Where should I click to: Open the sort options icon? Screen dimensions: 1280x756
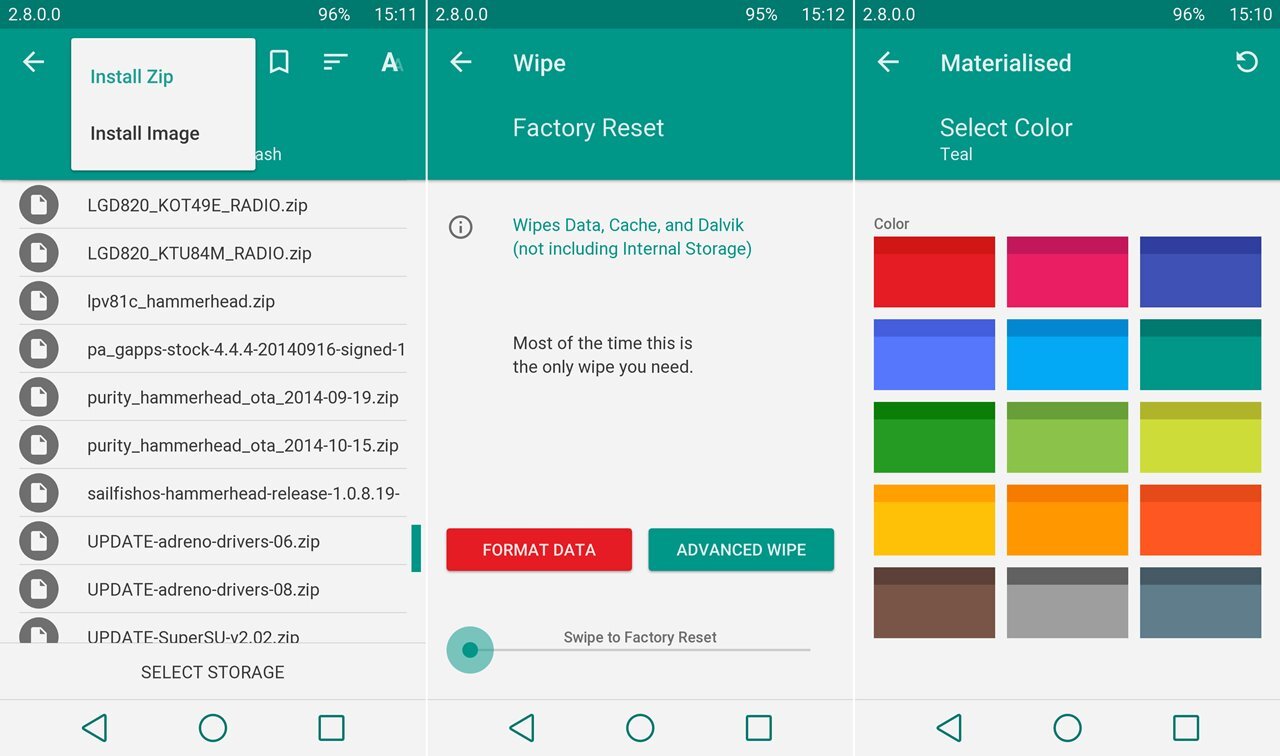[335, 63]
